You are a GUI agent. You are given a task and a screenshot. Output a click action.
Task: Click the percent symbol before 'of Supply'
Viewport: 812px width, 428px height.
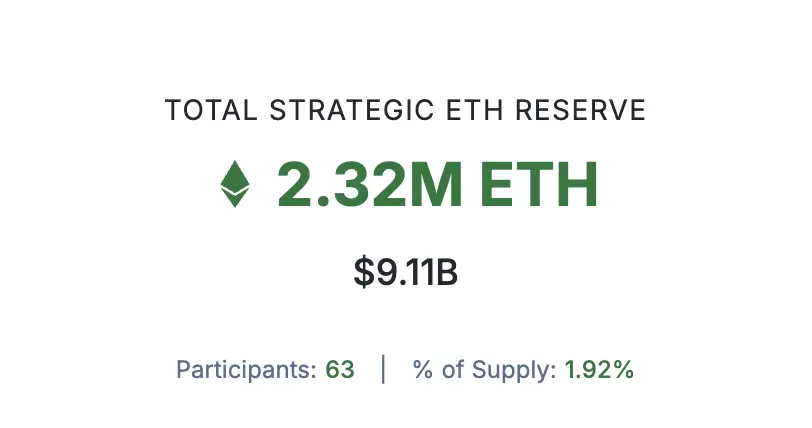point(423,370)
